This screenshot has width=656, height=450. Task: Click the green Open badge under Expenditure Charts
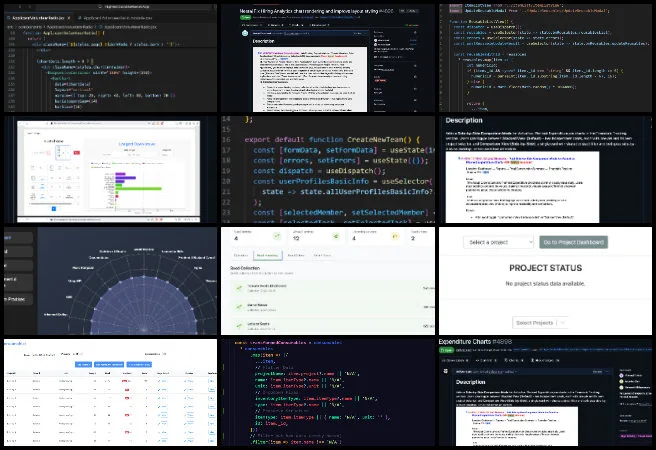446,350
